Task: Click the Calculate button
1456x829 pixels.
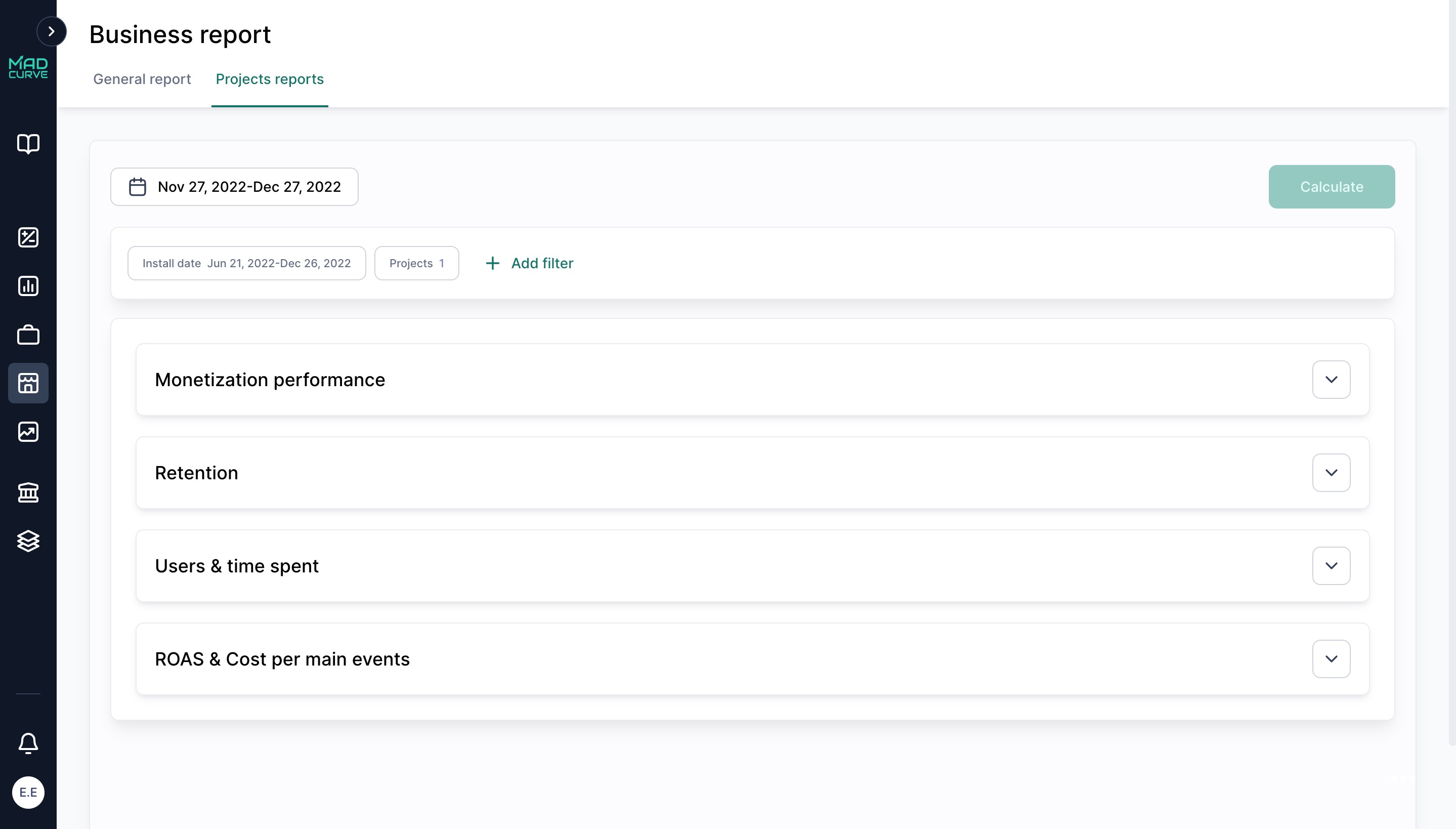Action: (x=1332, y=186)
